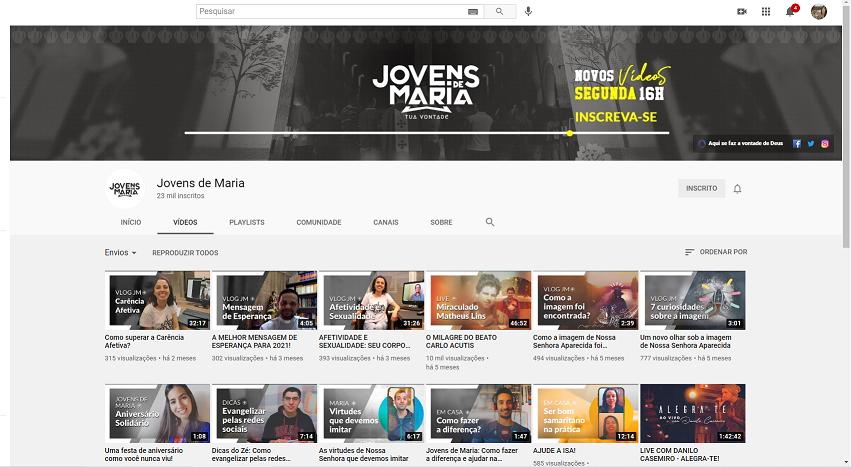Viewport: 851px width, 467px height.
Task: Open the user account avatar menu
Action: [x=818, y=11]
